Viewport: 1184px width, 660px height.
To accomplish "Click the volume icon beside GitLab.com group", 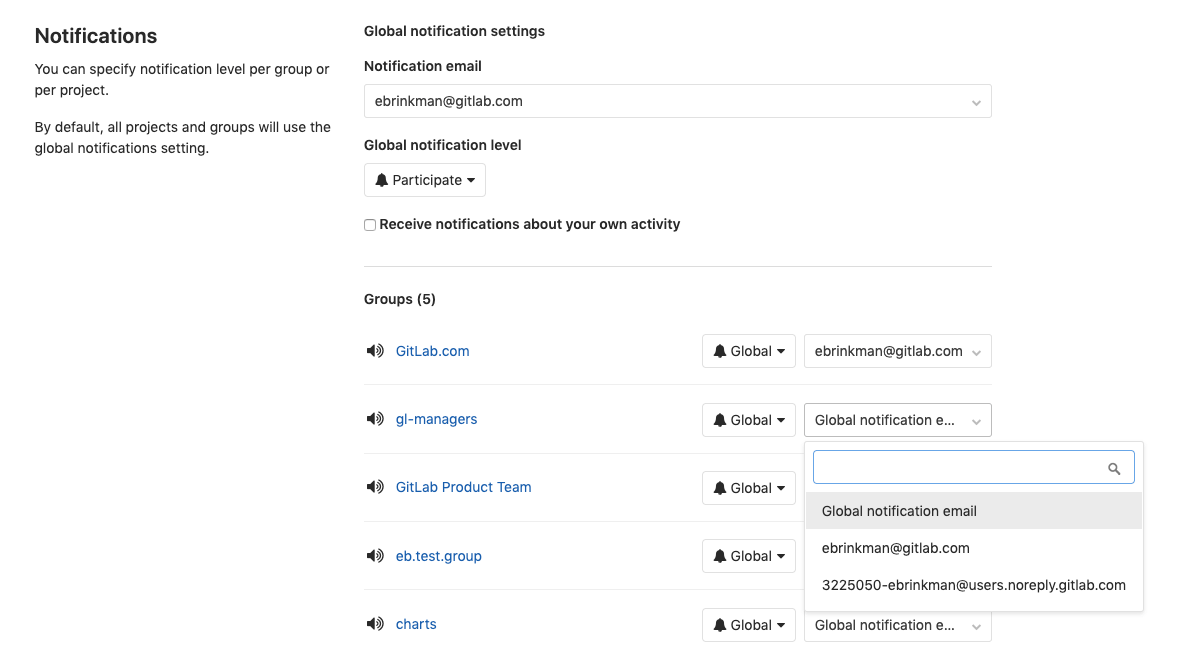I will [375, 350].
